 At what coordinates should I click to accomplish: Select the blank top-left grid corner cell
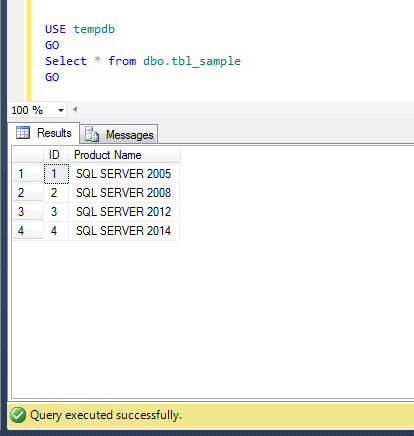pyautogui.click(x=28, y=155)
